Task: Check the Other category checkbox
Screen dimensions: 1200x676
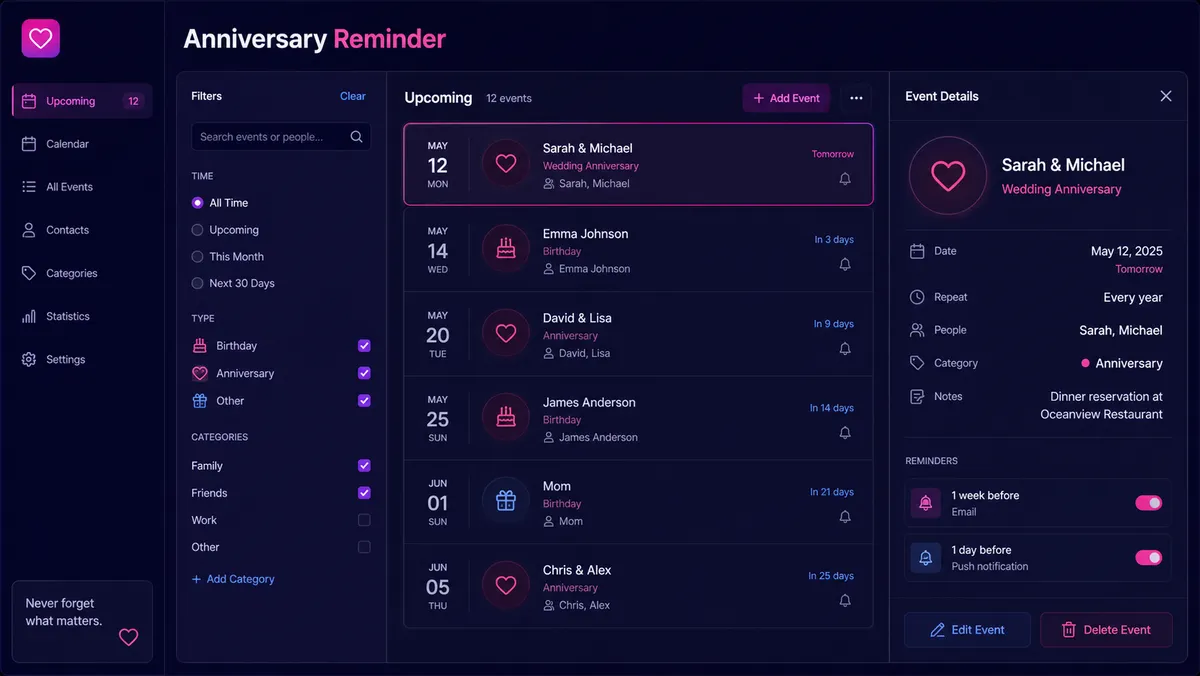Action: pyautogui.click(x=364, y=547)
